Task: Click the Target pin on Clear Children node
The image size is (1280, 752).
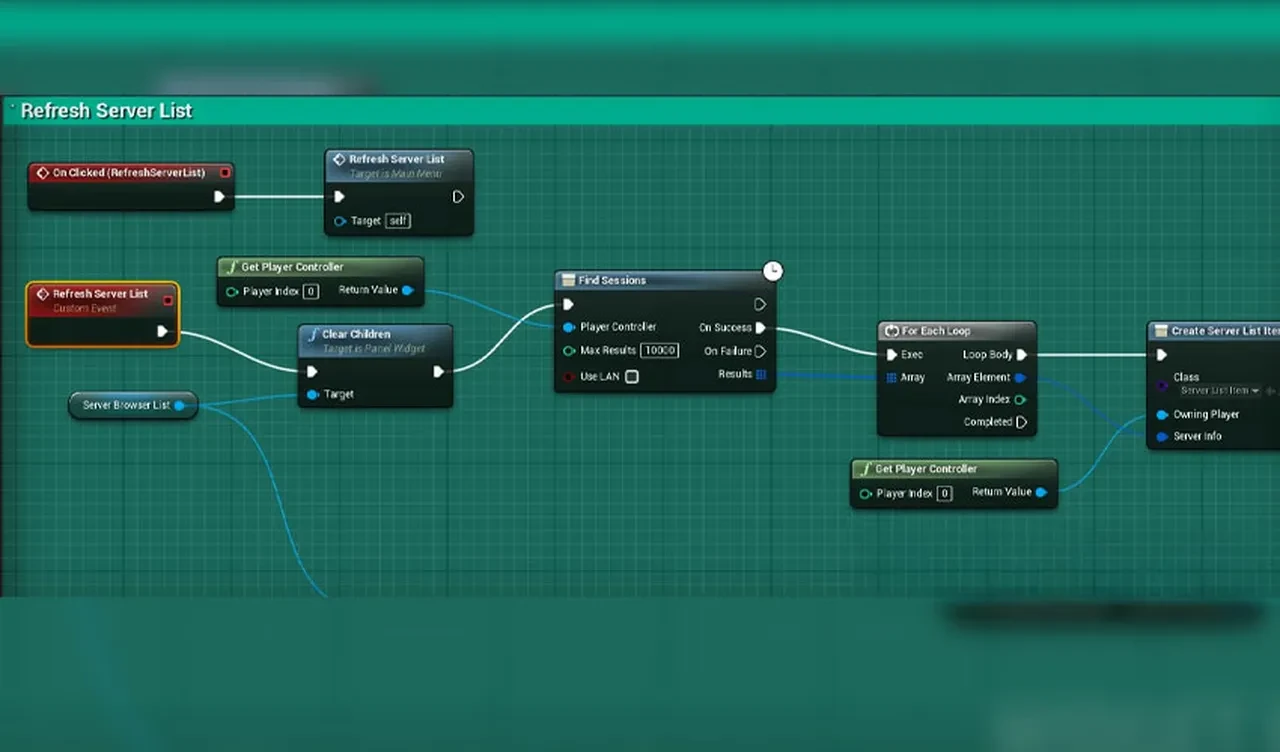Action: [313, 395]
